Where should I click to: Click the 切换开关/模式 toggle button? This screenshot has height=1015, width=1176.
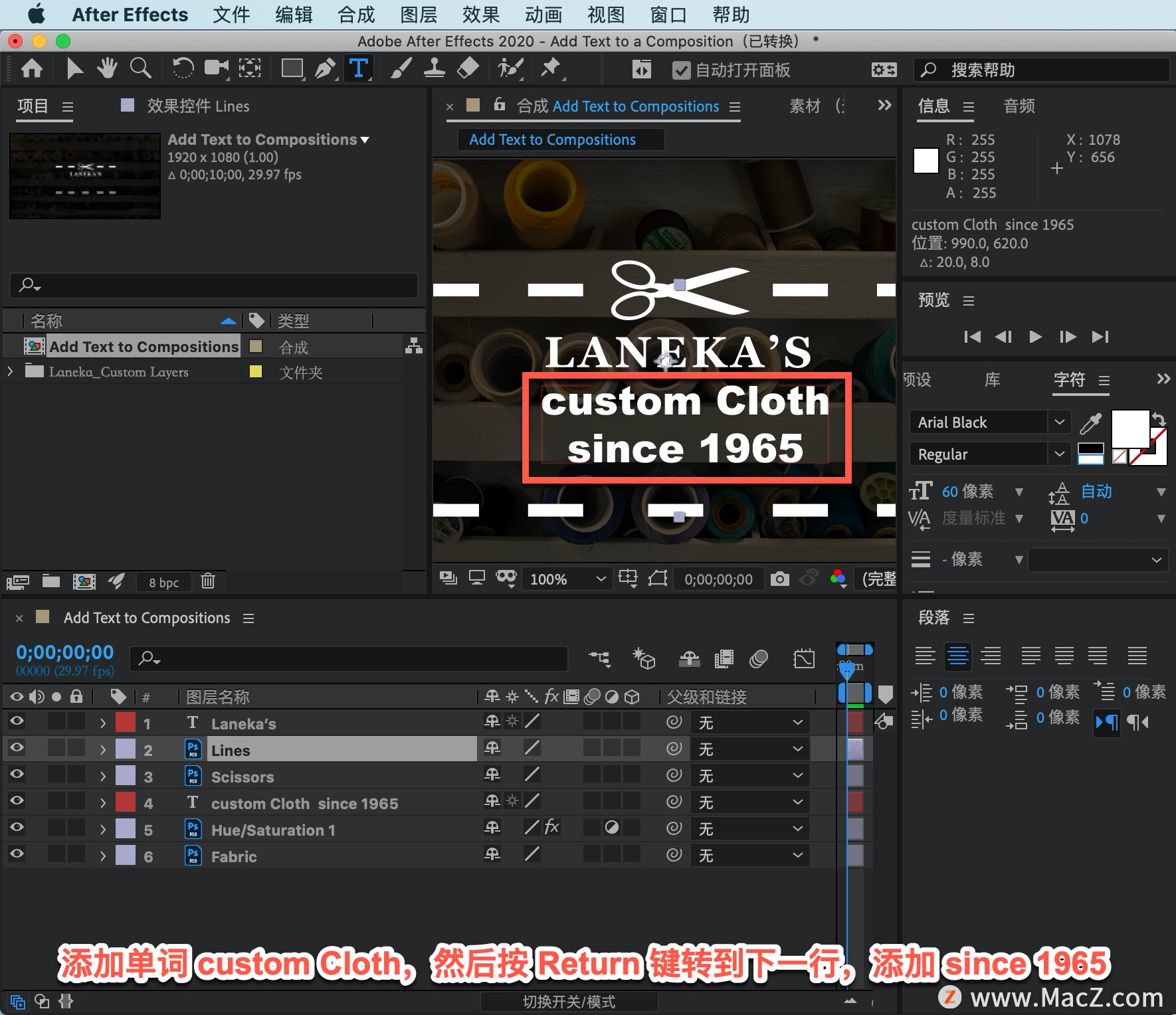click(x=569, y=1001)
